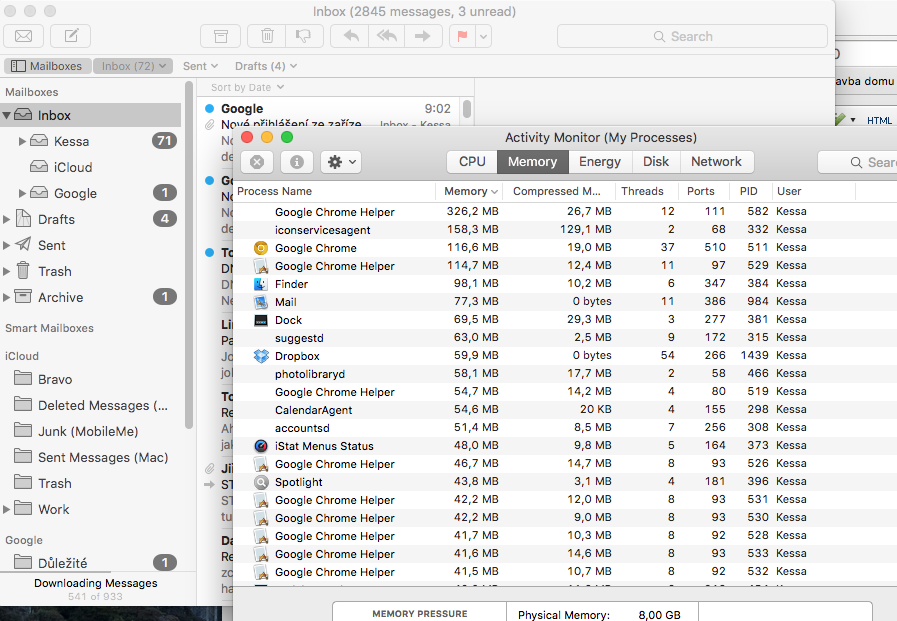Open the flag color dropdown arrow

[483, 36]
